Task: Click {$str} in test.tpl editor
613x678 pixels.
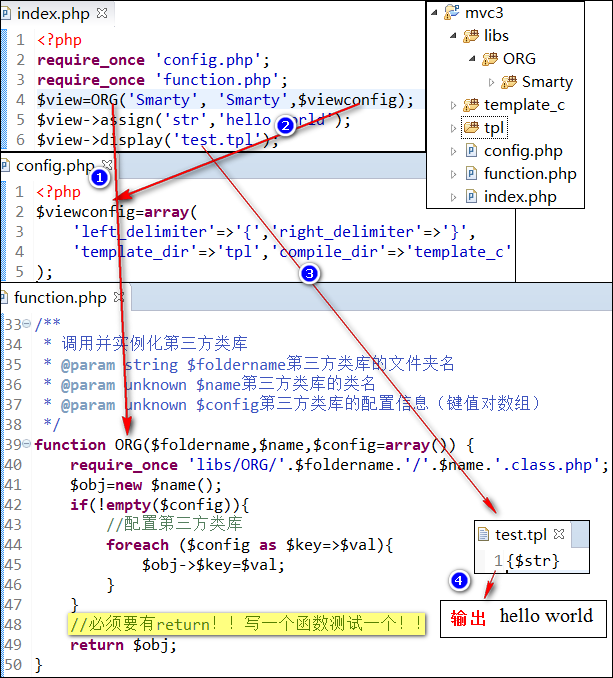Action: [x=533, y=561]
